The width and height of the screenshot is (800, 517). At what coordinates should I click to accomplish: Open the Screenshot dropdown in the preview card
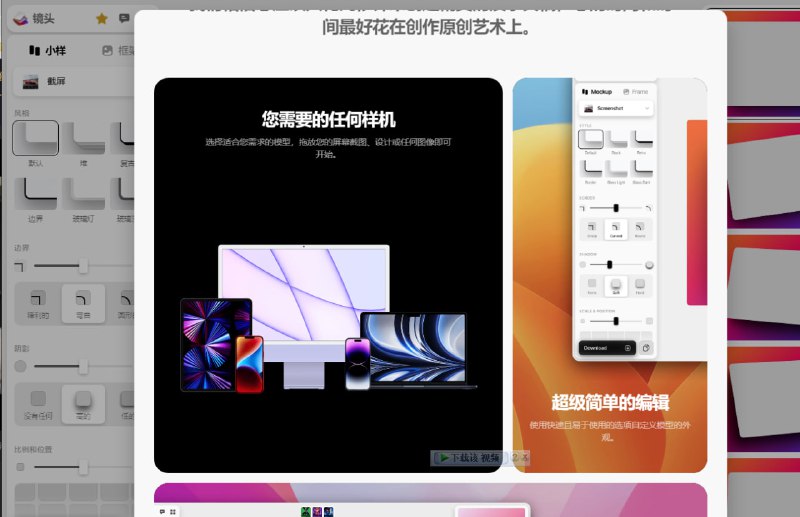click(616, 108)
